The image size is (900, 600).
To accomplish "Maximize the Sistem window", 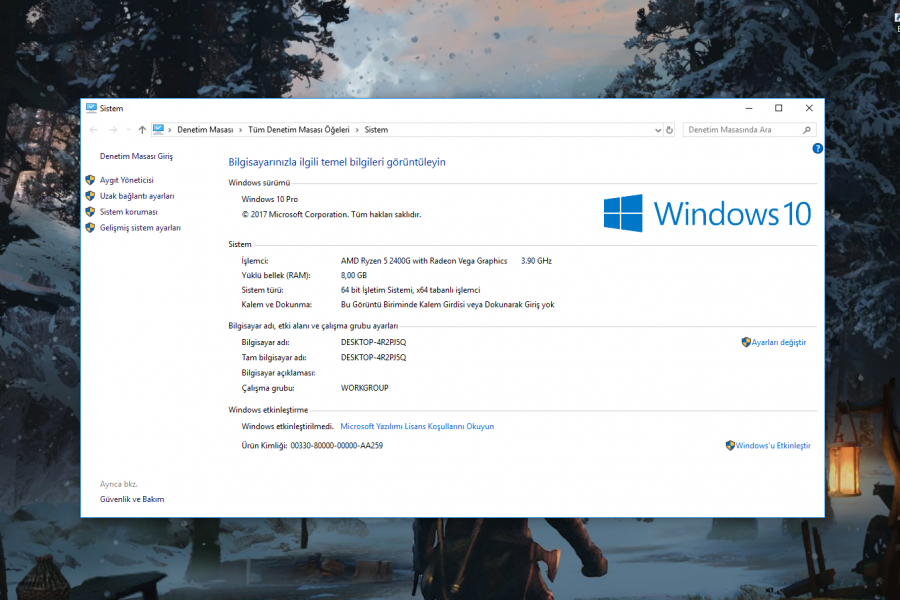I will point(778,108).
